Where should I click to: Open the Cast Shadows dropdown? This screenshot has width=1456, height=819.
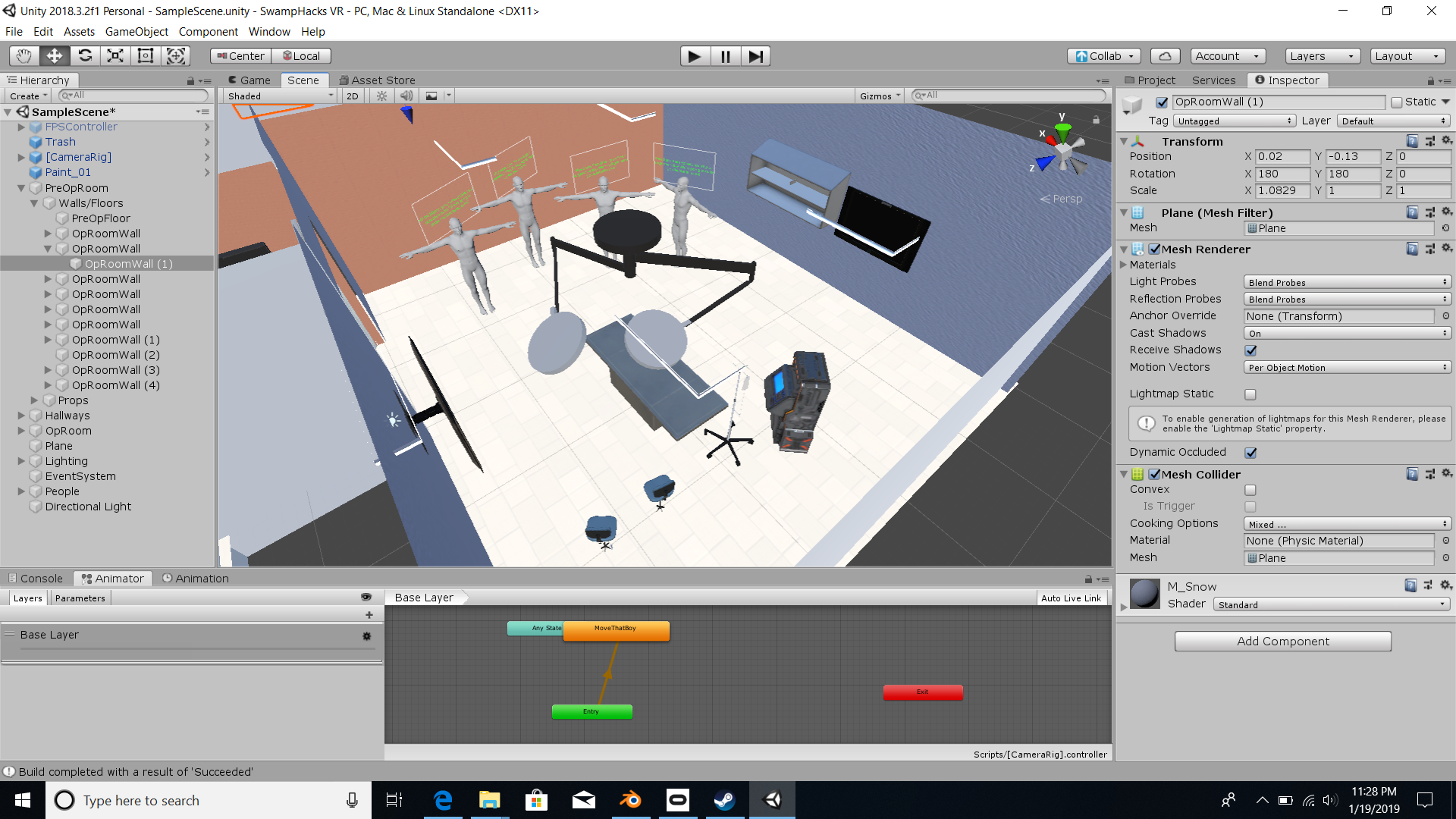[1347, 334]
